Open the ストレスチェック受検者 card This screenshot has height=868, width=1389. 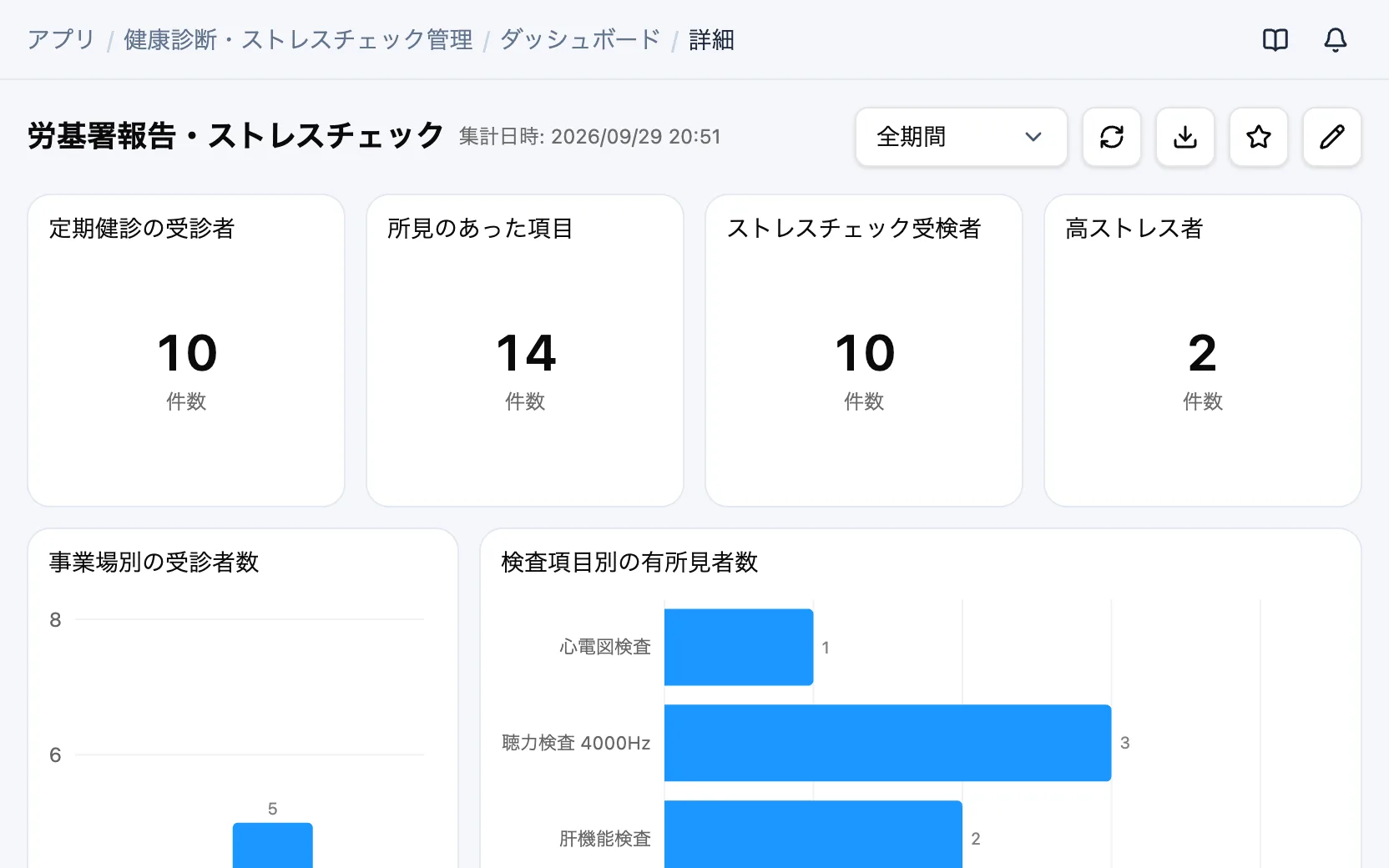[864, 351]
